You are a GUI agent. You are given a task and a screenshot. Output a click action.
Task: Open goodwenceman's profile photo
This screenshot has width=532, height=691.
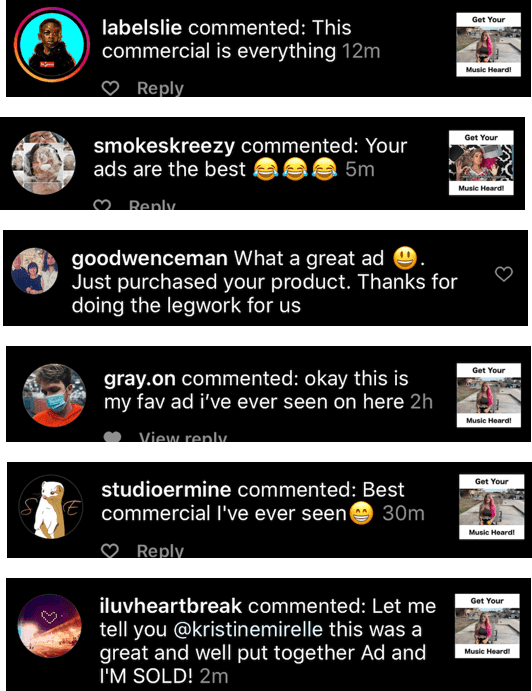point(34,271)
